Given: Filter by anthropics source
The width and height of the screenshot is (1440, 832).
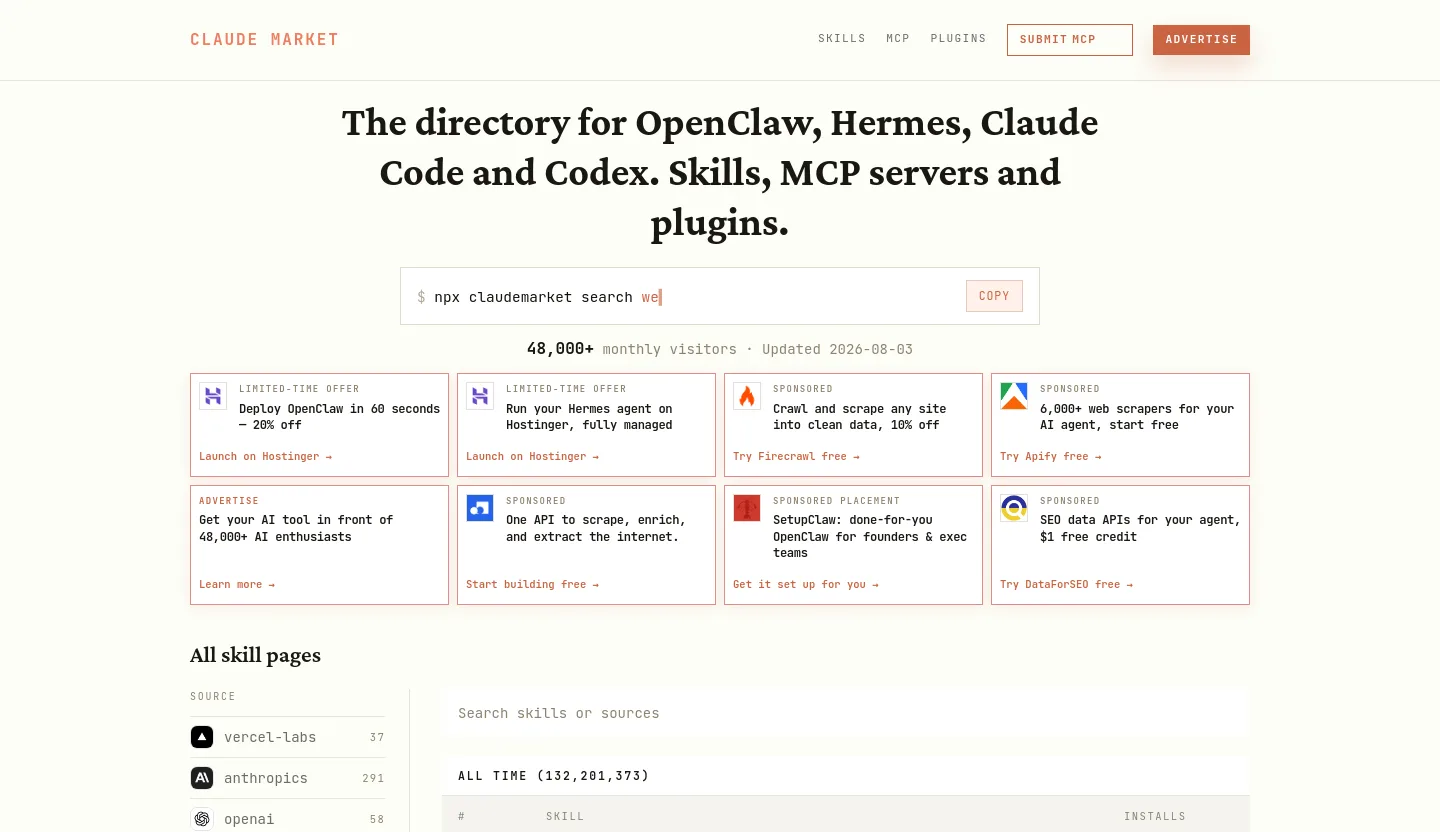Looking at the screenshot, I should [288, 778].
